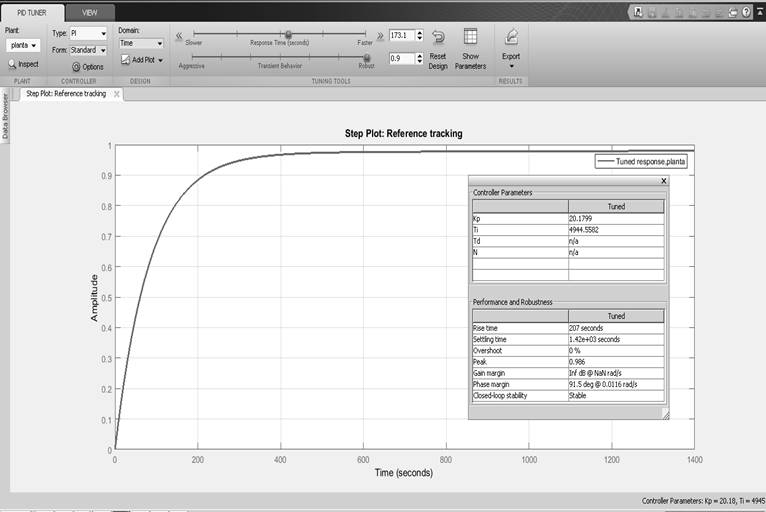Click the Slower double-arrow icon
The image size is (766, 512).
tap(181, 35)
